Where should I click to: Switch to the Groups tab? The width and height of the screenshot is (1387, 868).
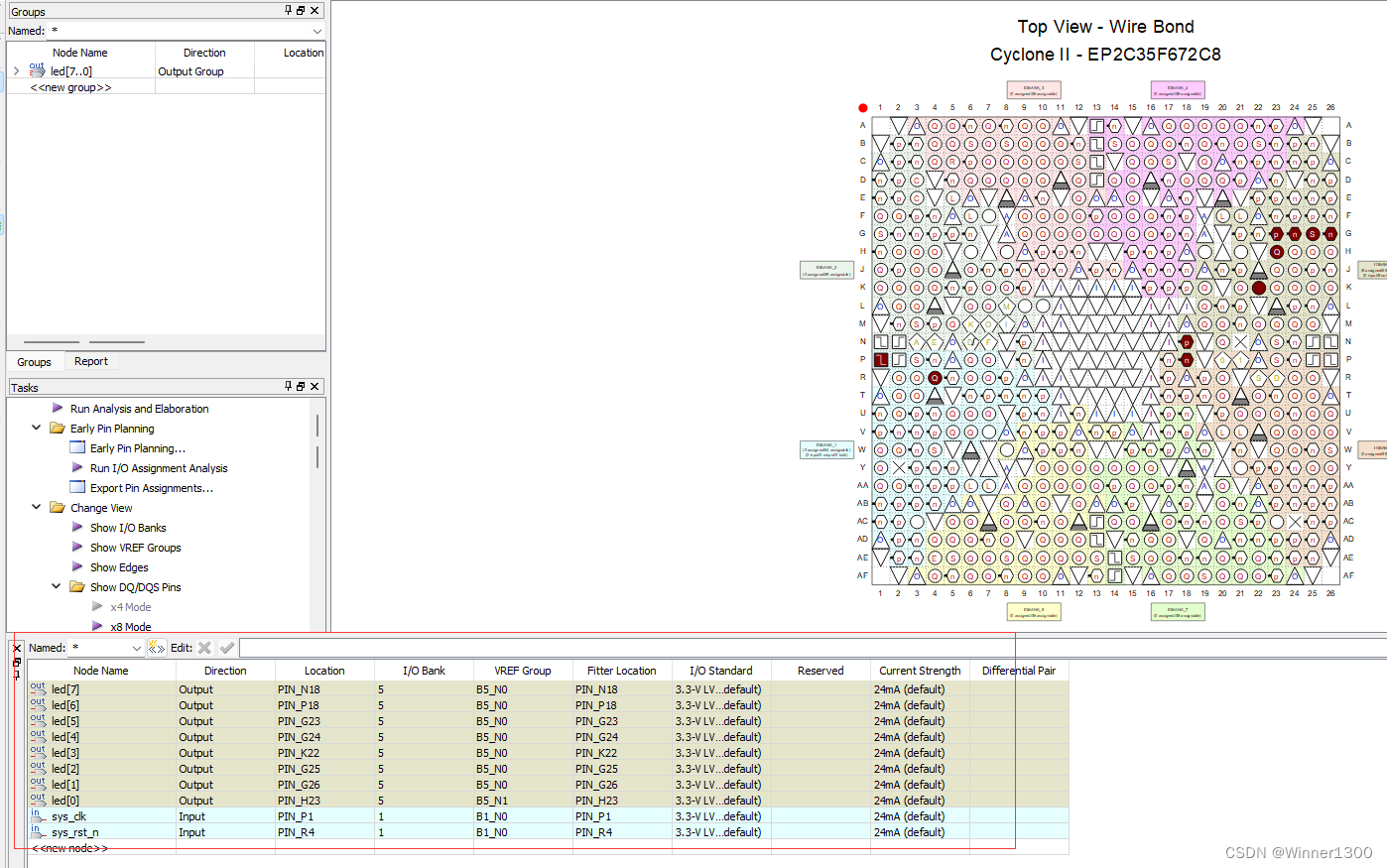pos(34,362)
